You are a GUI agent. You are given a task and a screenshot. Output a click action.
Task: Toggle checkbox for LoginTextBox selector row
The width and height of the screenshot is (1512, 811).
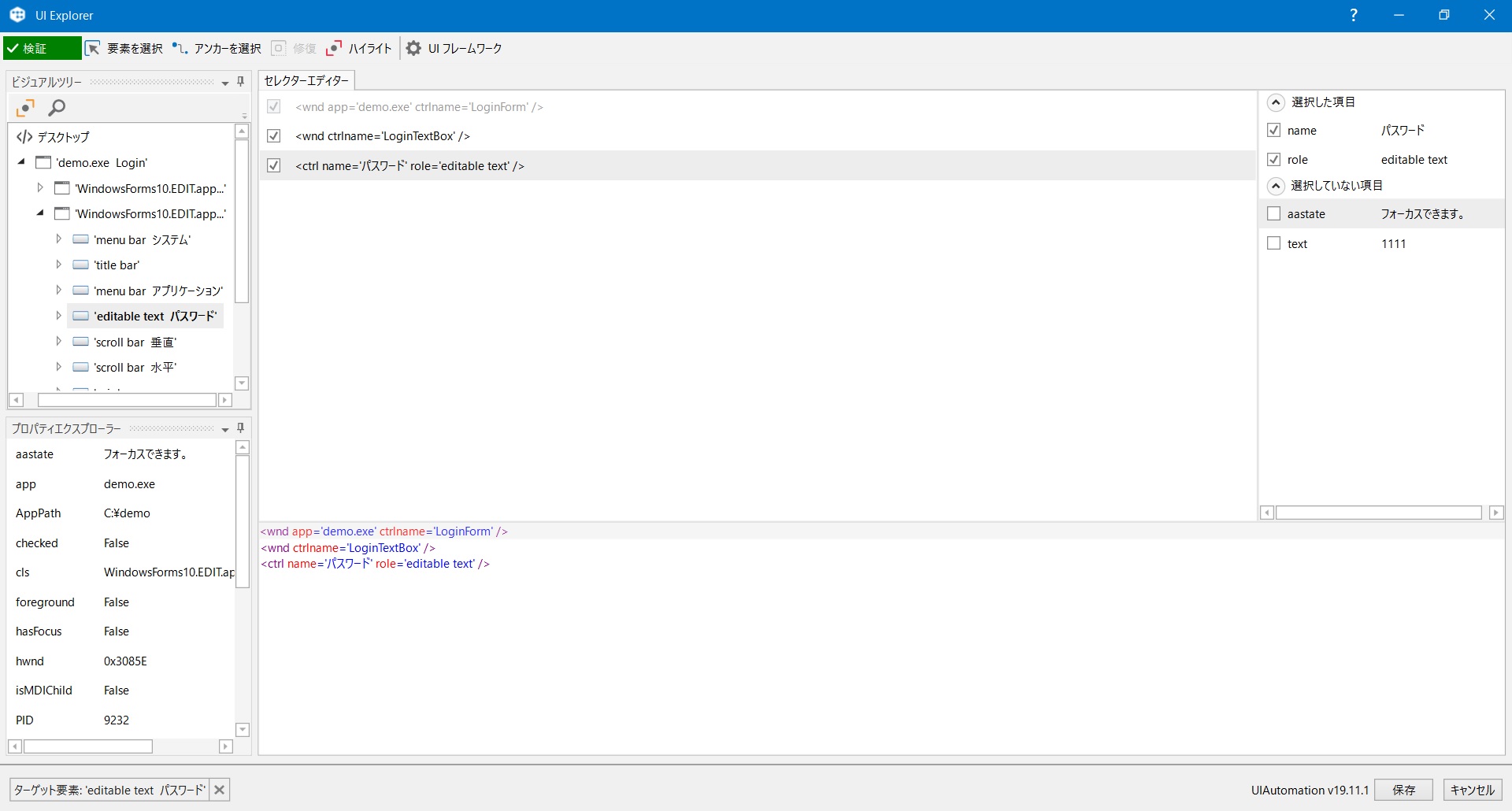click(274, 135)
